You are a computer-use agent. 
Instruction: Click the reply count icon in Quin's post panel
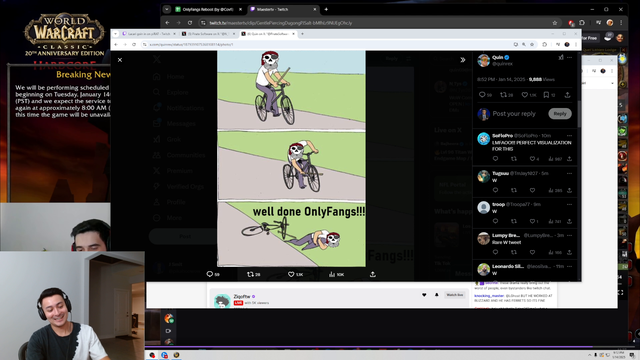pyautogui.click(x=482, y=95)
